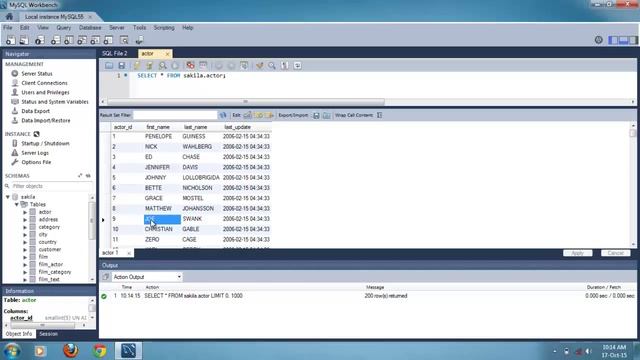Click the create stored procedure icon
The height and width of the screenshot is (360, 640).
click(x=95, y=40)
